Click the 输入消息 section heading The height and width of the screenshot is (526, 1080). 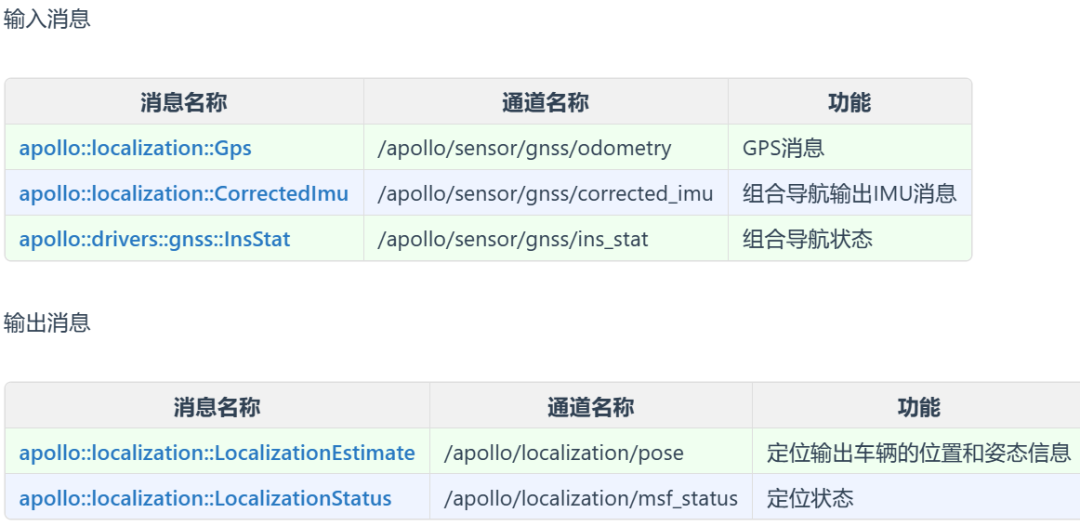(47, 19)
